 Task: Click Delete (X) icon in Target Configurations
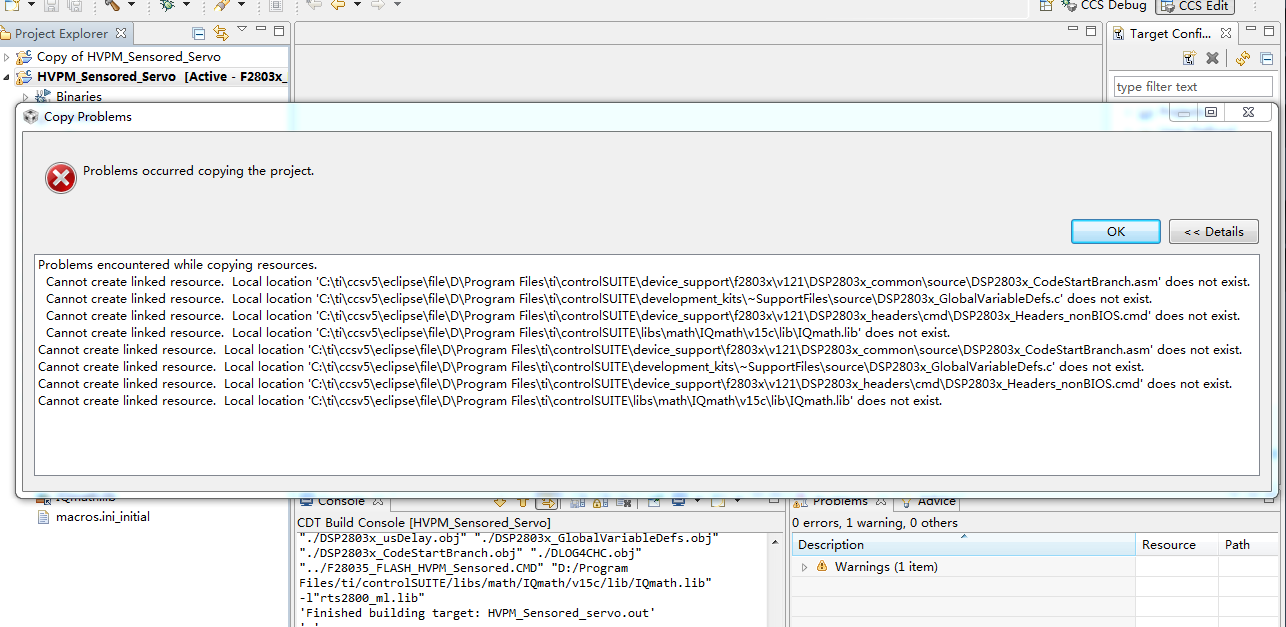click(x=1212, y=59)
